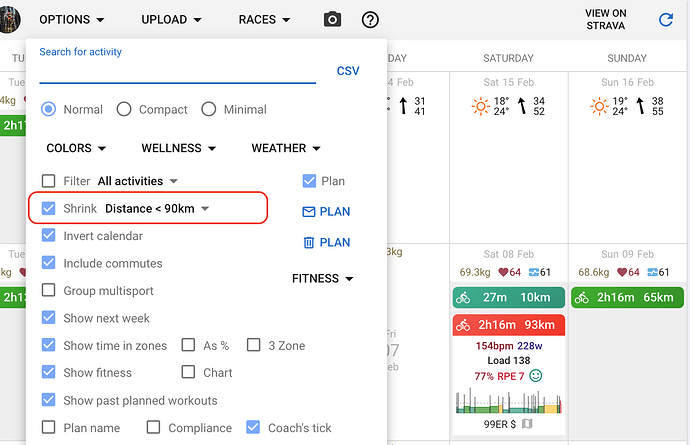The height and width of the screenshot is (445, 690).
Task: Click the smiley face on 93km ride
Action: tap(536, 375)
